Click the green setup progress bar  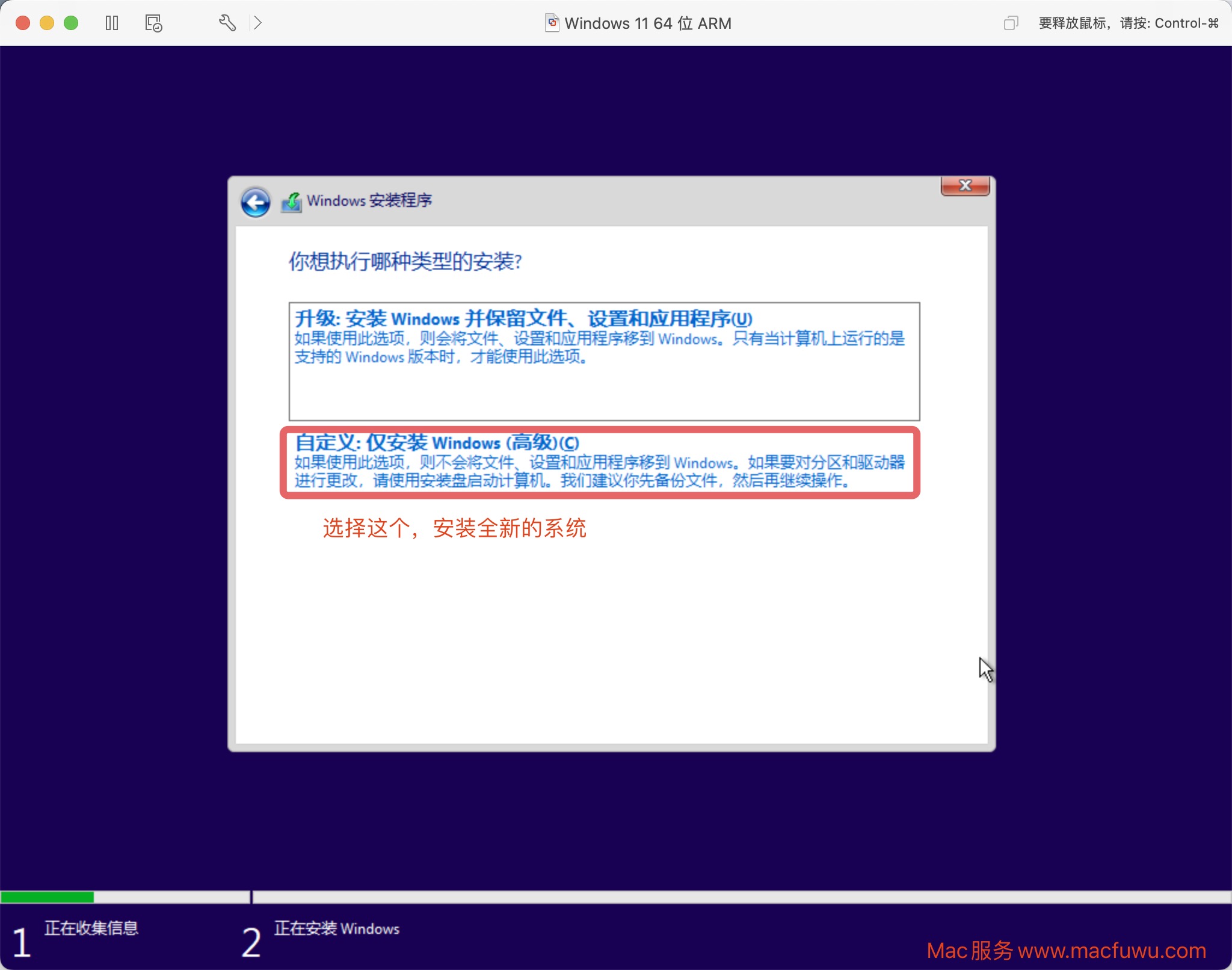(47, 897)
